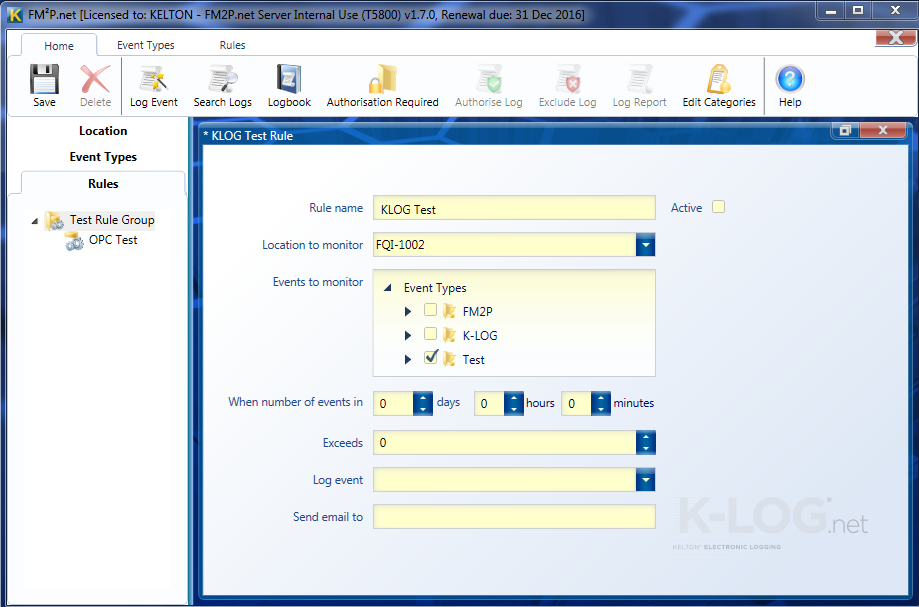Image resolution: width=919 pixels, height=607 pixels.
Task: Click the Authorise Log icon
Action: 489,79
